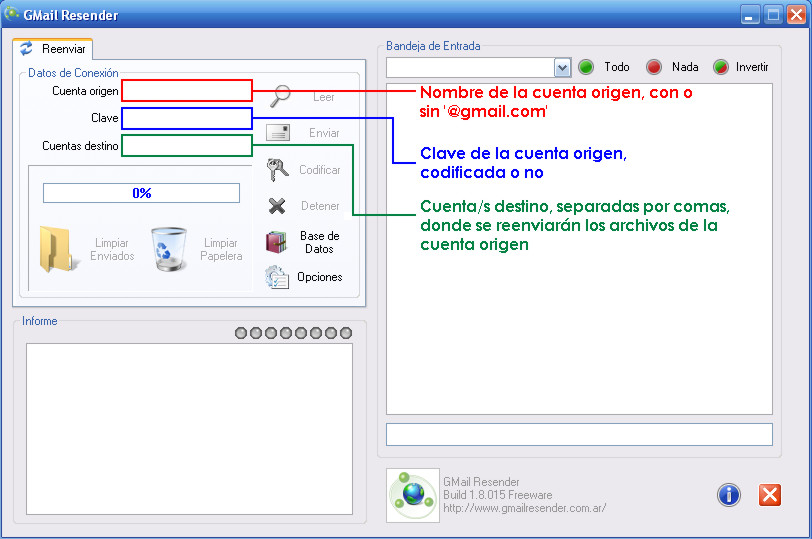
Task: Click Limpiar Enviados folder icon
Action: coord(56,249)
